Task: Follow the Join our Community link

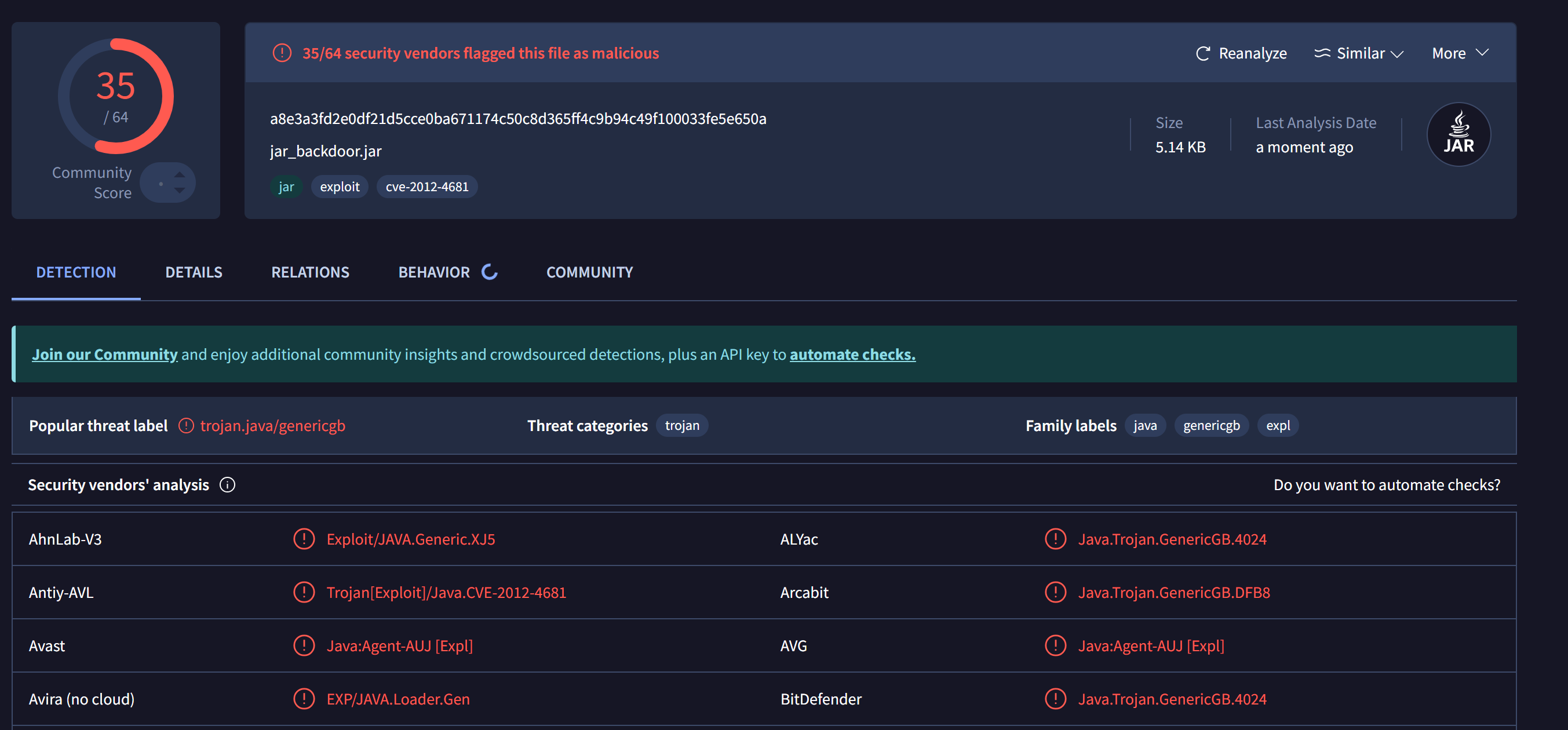Action: click(x=105, y=355)
